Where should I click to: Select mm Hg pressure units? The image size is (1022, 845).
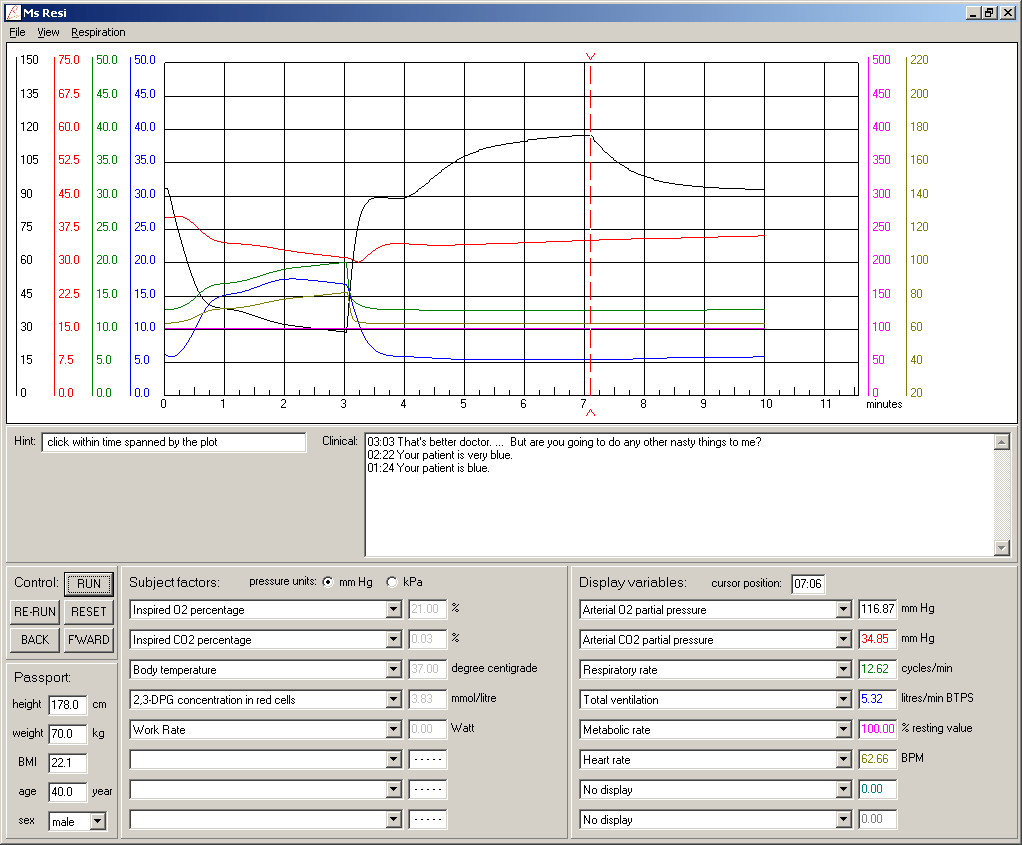coord(329,583)
